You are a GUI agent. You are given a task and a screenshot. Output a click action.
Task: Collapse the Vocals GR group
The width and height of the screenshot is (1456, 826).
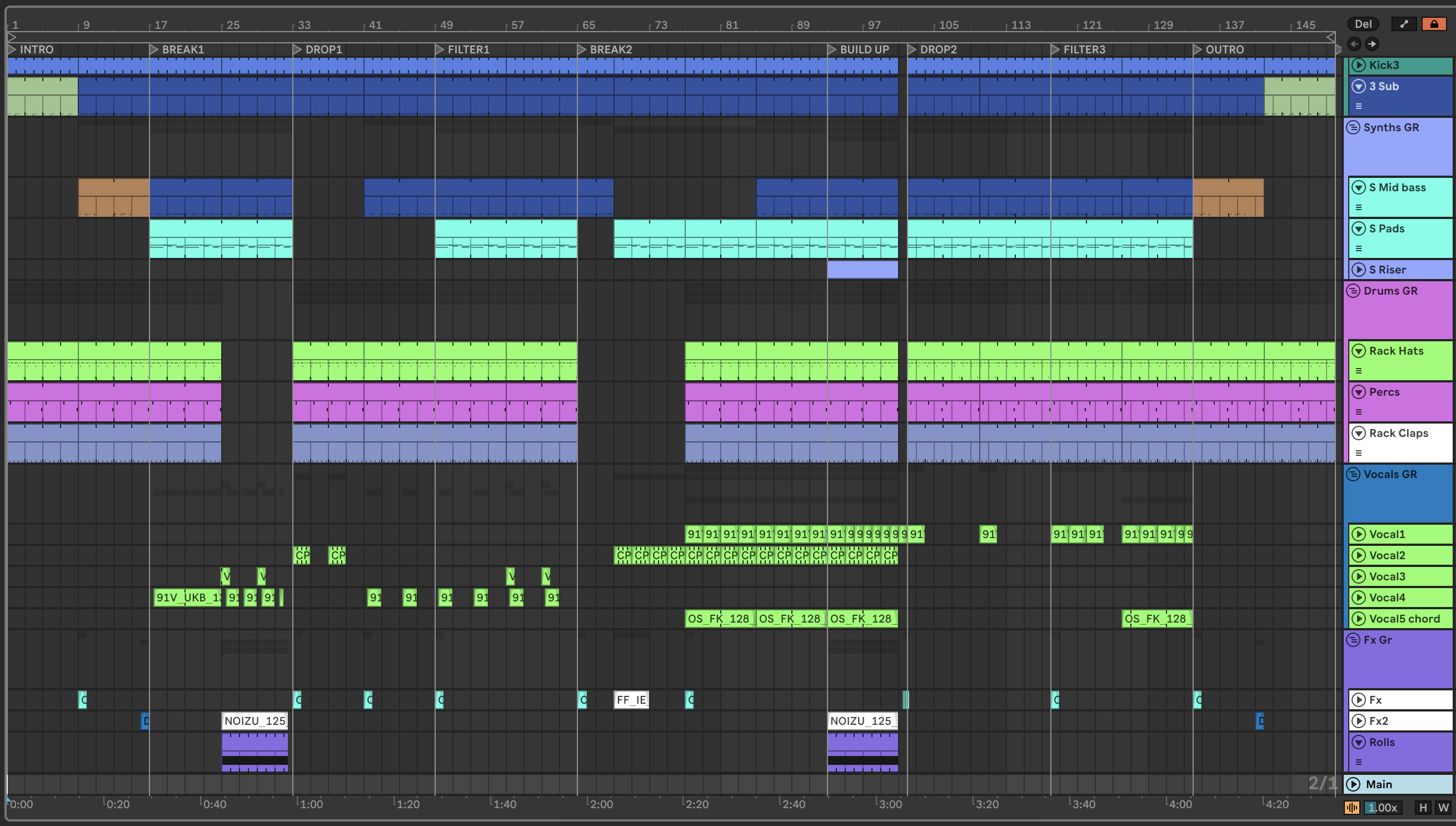pos(1353,474)
